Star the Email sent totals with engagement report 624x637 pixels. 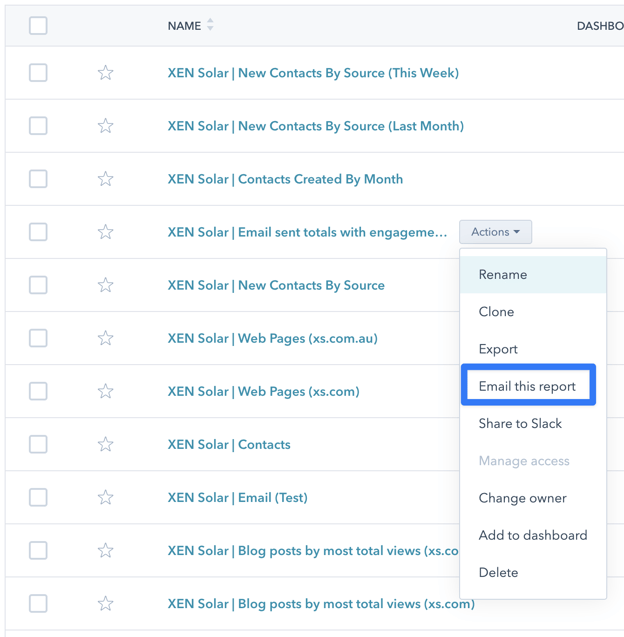click(105, 232)
